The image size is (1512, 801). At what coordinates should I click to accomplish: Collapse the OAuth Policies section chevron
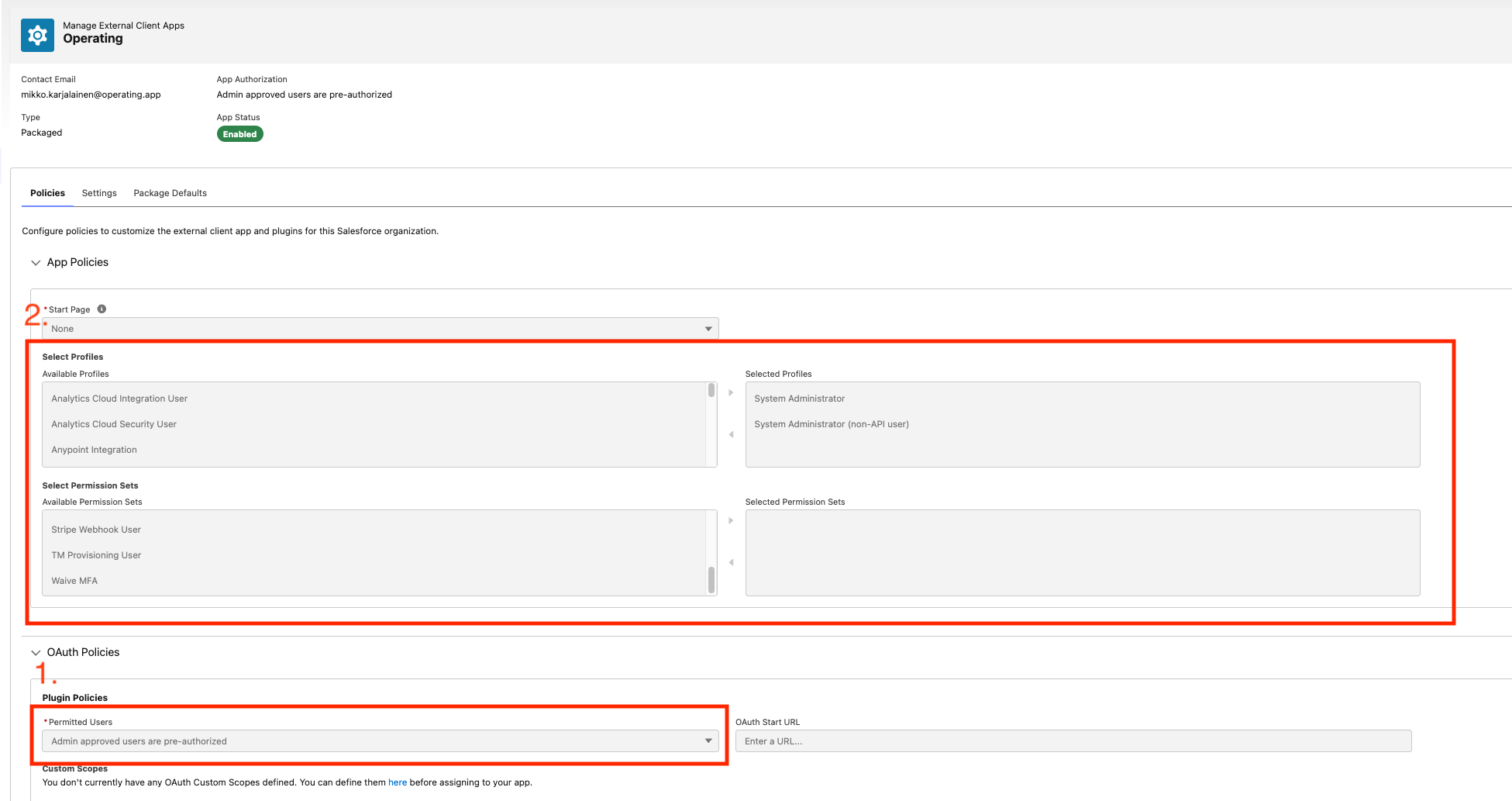pyautogui.click(x=36, y=653)
